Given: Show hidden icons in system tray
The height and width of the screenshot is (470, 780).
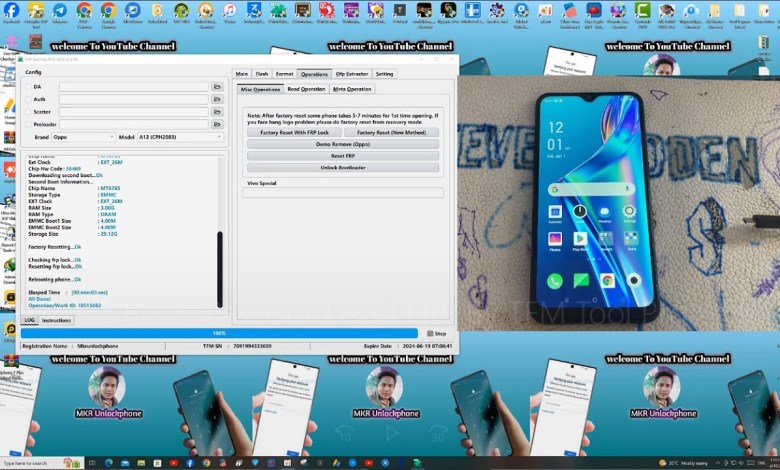Looking at the screenshot, I should (717, 463).
